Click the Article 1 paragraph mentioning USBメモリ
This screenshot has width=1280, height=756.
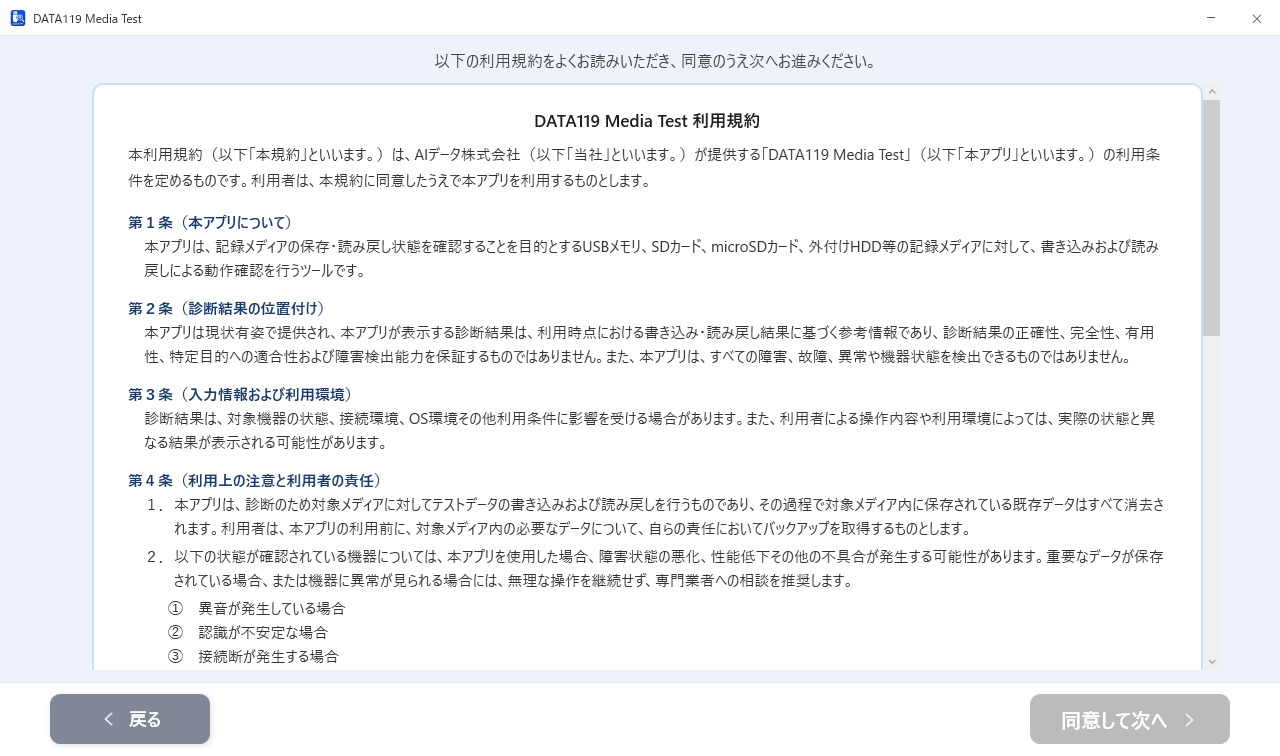[652, 258]
